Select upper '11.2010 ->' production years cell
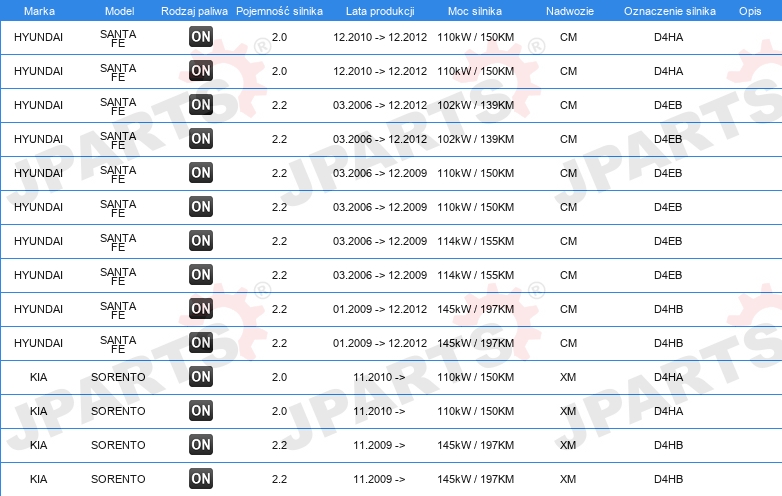 point(379,377)
